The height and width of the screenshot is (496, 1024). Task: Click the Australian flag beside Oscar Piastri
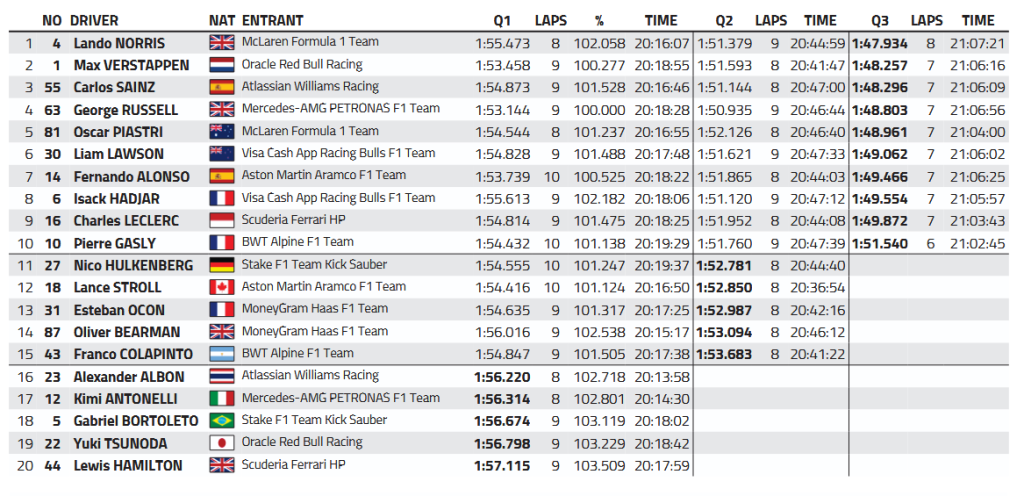point(221,132)
